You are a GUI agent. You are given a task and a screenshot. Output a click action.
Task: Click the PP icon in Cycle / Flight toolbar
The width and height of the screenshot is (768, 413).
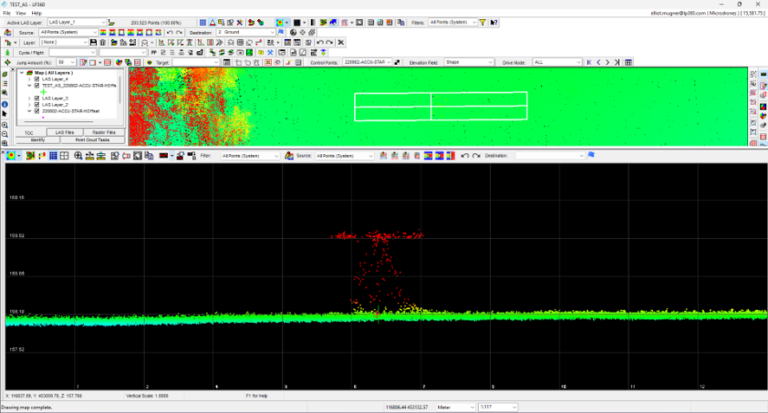[x=154, y=52]
